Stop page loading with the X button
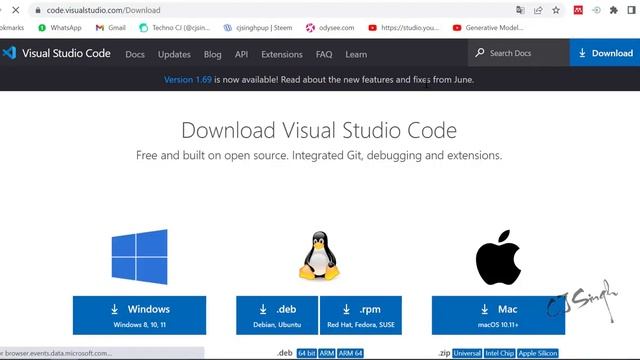 pos(16,10)
